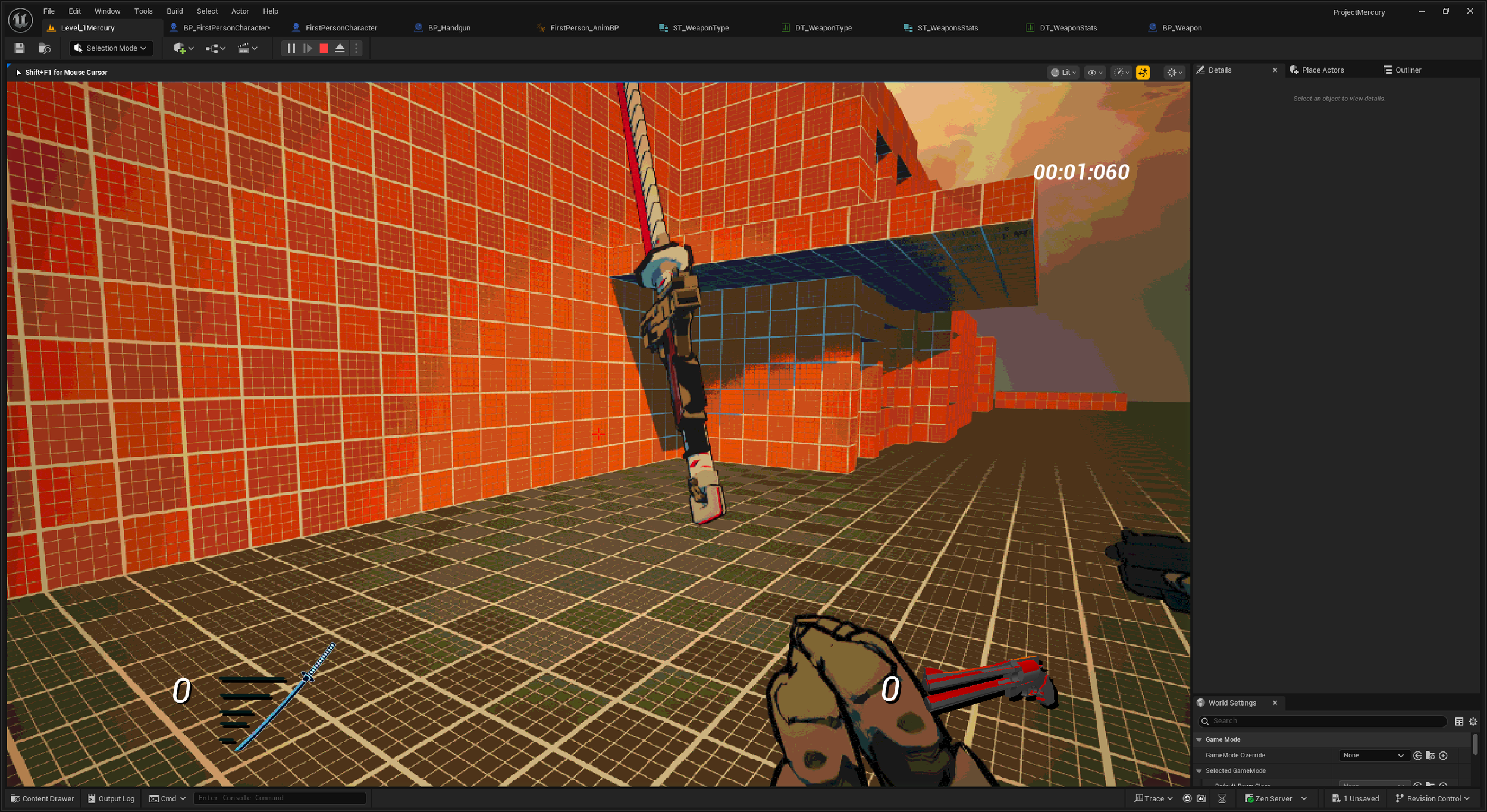This screenshot has width=1487, height=812.
Task: Expand the Selection Mode dropdown
Action: point(111,48)
